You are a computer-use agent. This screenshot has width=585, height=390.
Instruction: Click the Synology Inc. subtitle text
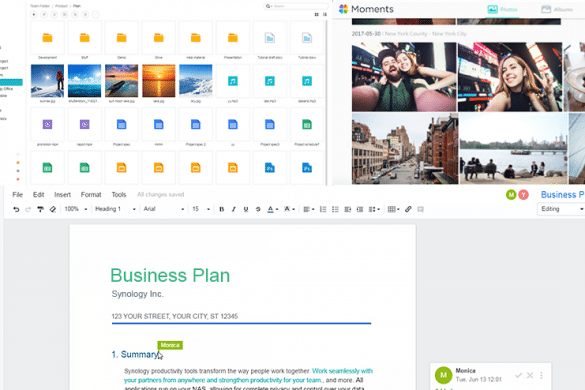(x=137, y=294)
